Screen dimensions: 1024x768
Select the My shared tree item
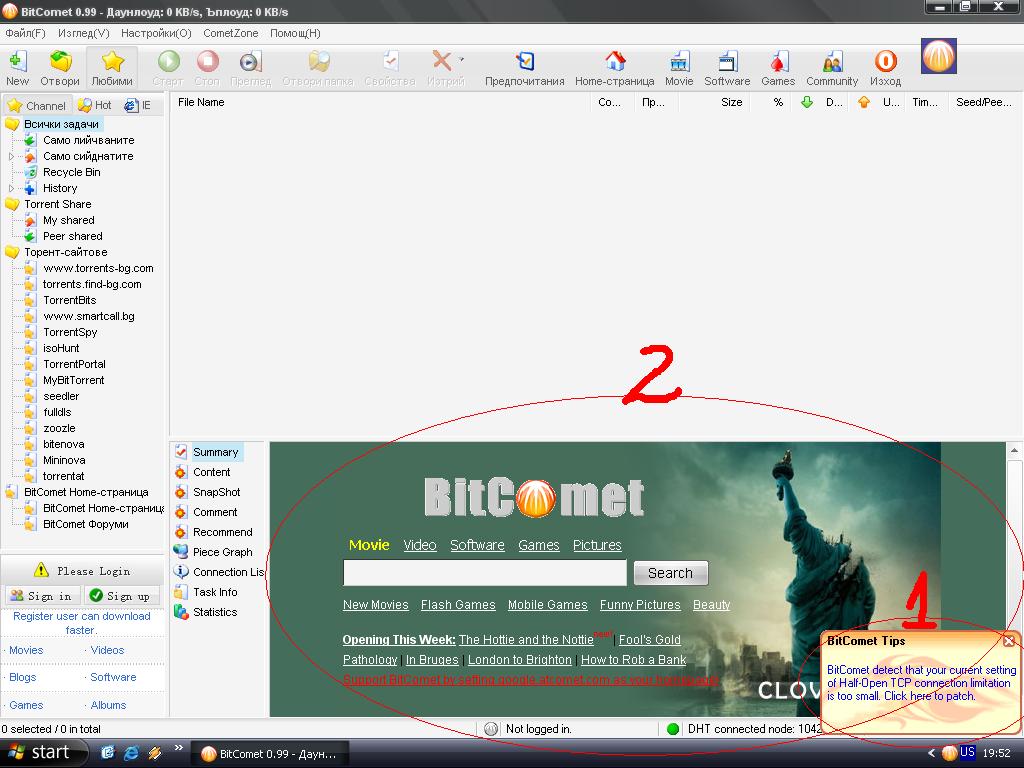pos(69,221)
